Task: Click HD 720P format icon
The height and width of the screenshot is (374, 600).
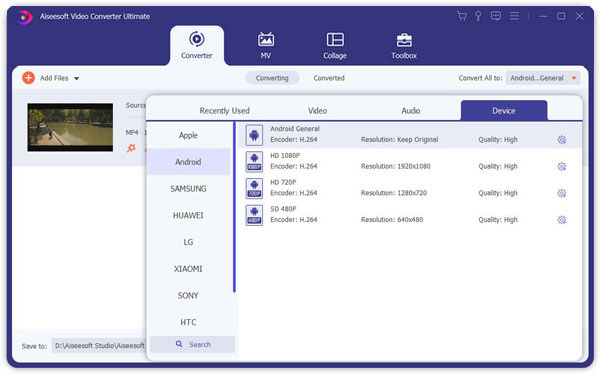Action: (254, 188)
